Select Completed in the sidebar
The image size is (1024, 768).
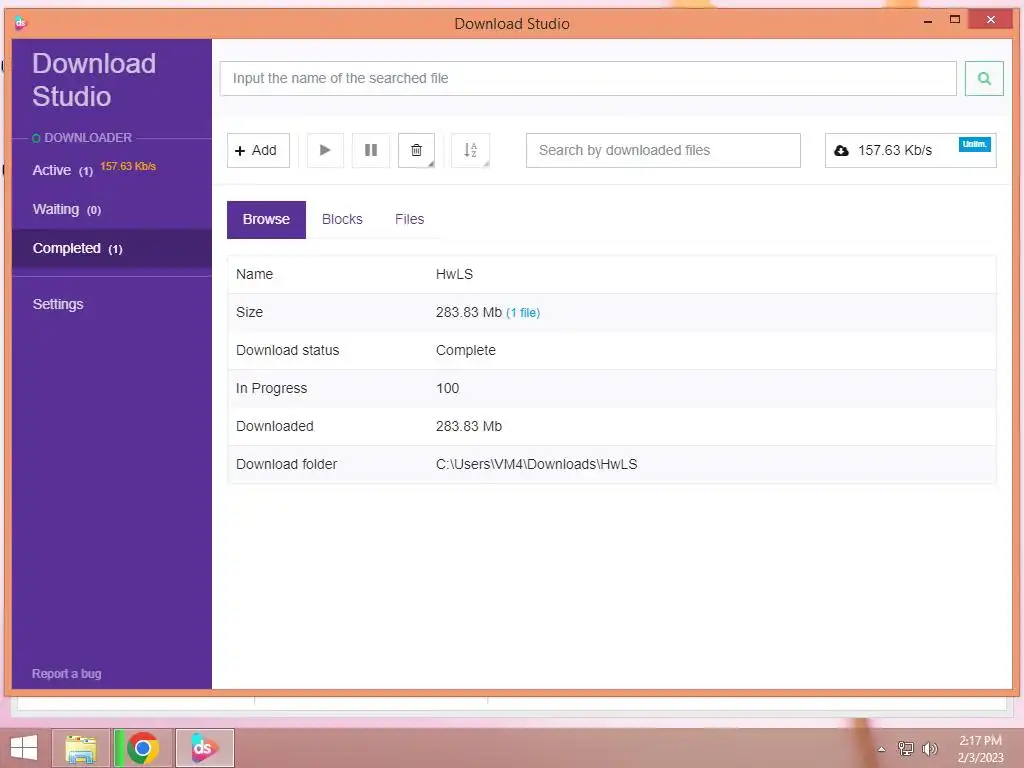tap(112, 248)
